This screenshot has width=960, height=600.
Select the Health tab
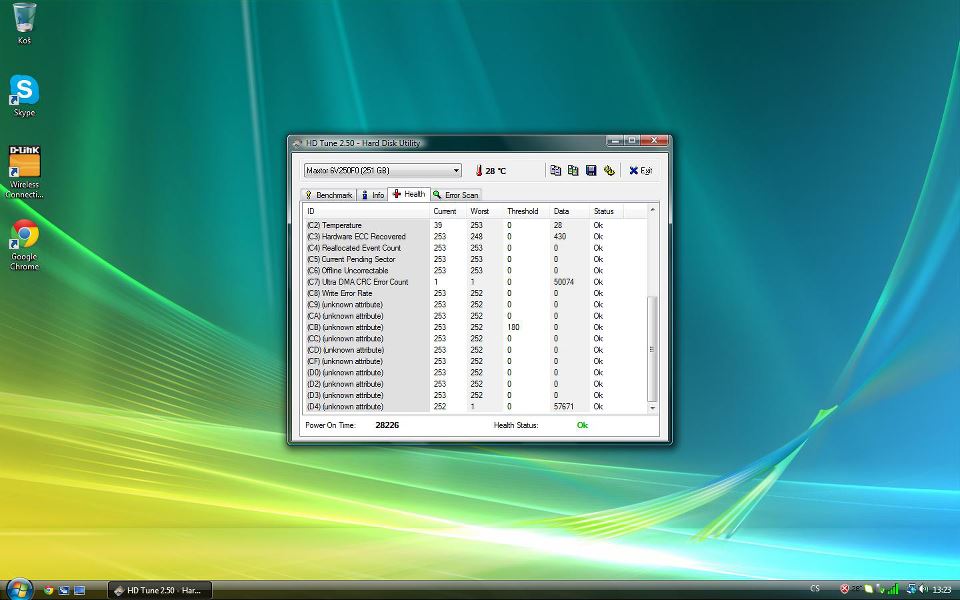409,194
